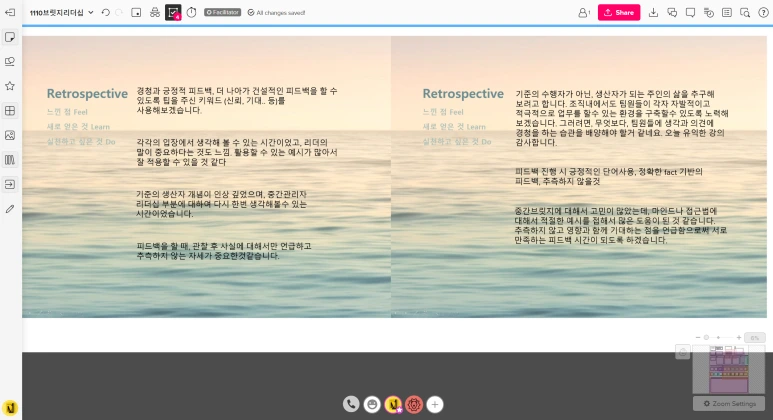
Task: Open the timer tool
Action: pos(191,13)
